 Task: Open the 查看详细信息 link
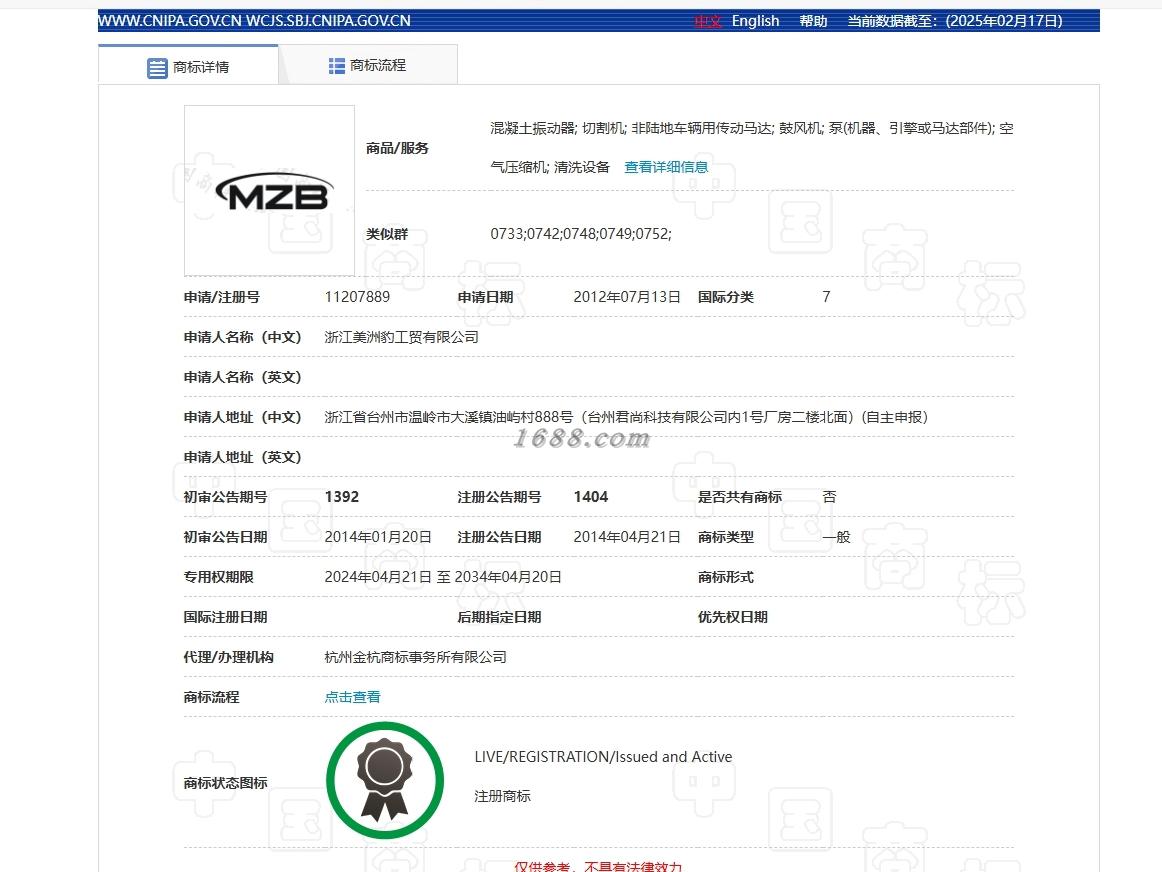666,167
